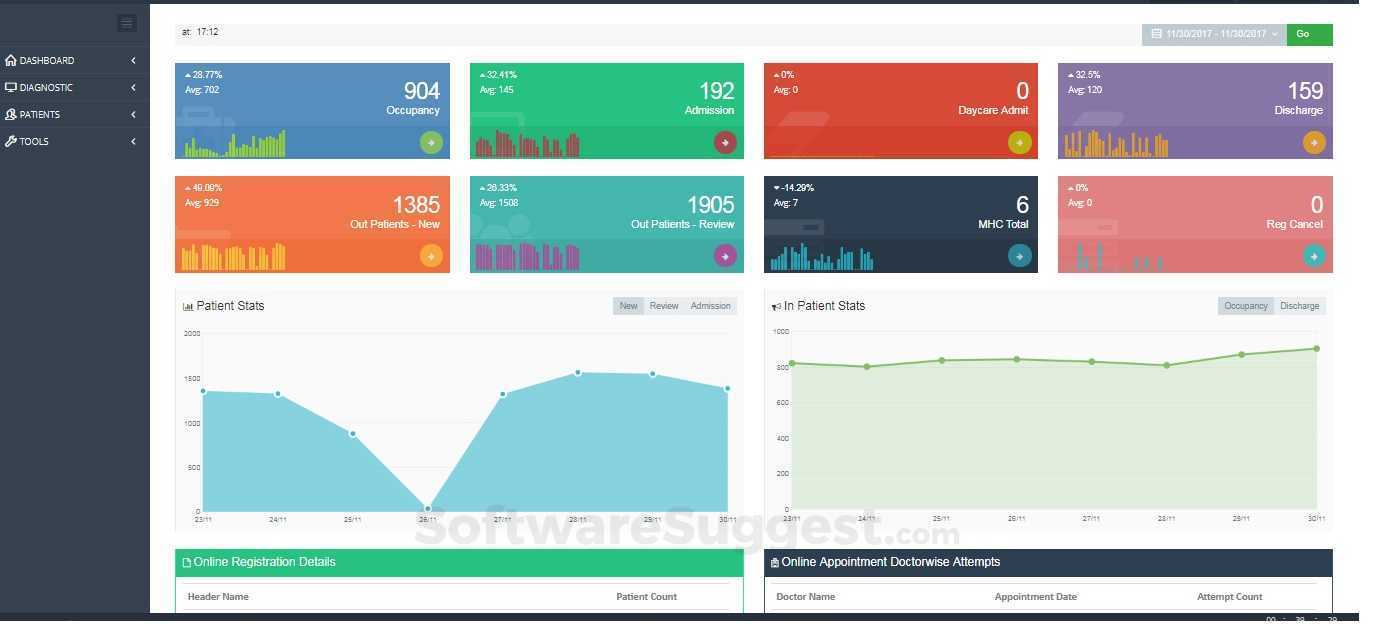
Task: Open Daycare Admit card arrow button
Action: point(1019,143)
